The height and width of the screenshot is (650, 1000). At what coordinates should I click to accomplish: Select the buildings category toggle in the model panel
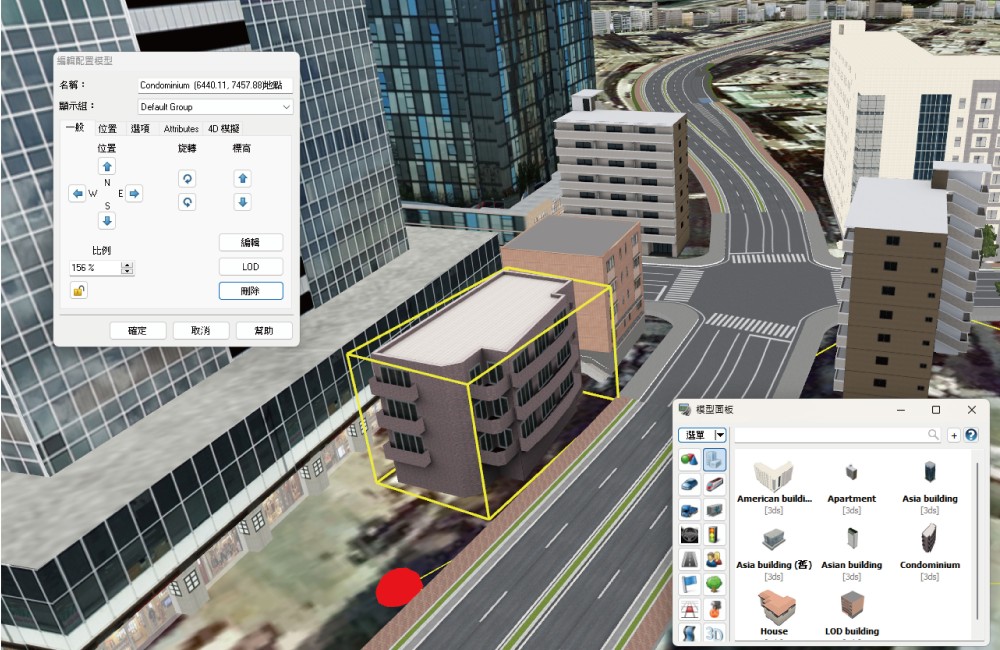714,459
